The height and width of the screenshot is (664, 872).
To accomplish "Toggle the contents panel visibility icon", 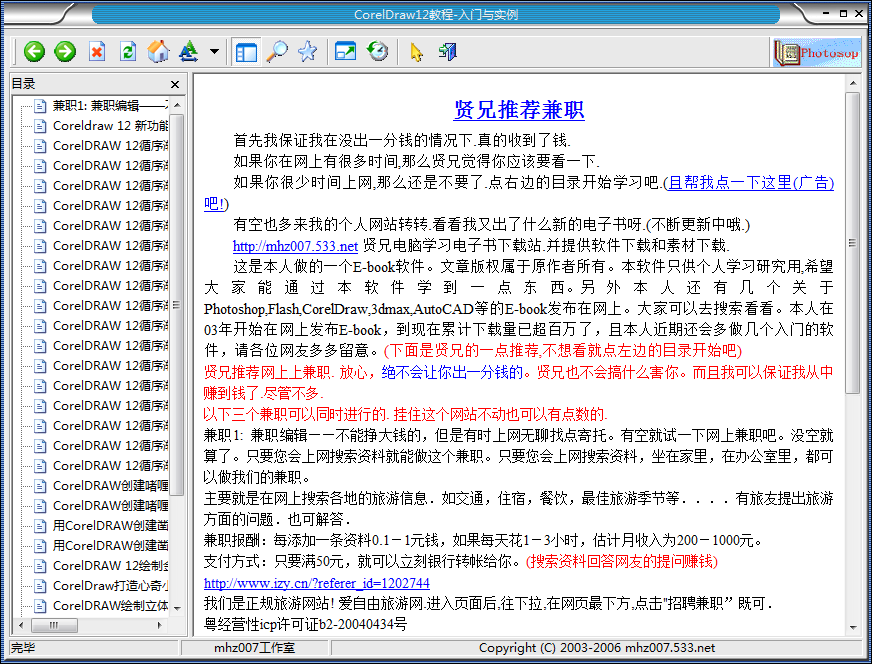I will pos(246,51).
